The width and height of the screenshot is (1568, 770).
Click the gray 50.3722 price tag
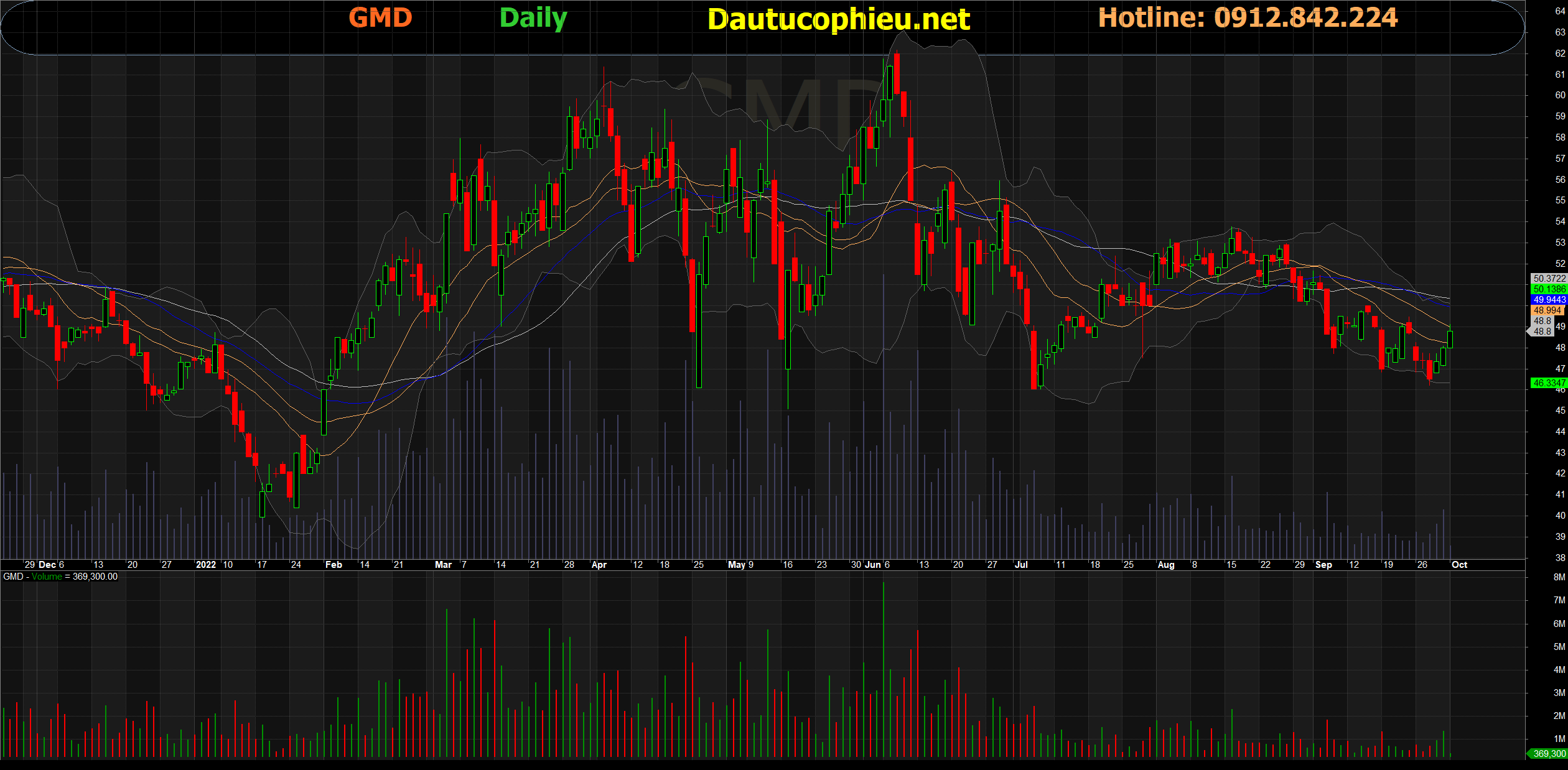tap(1549, 279)
